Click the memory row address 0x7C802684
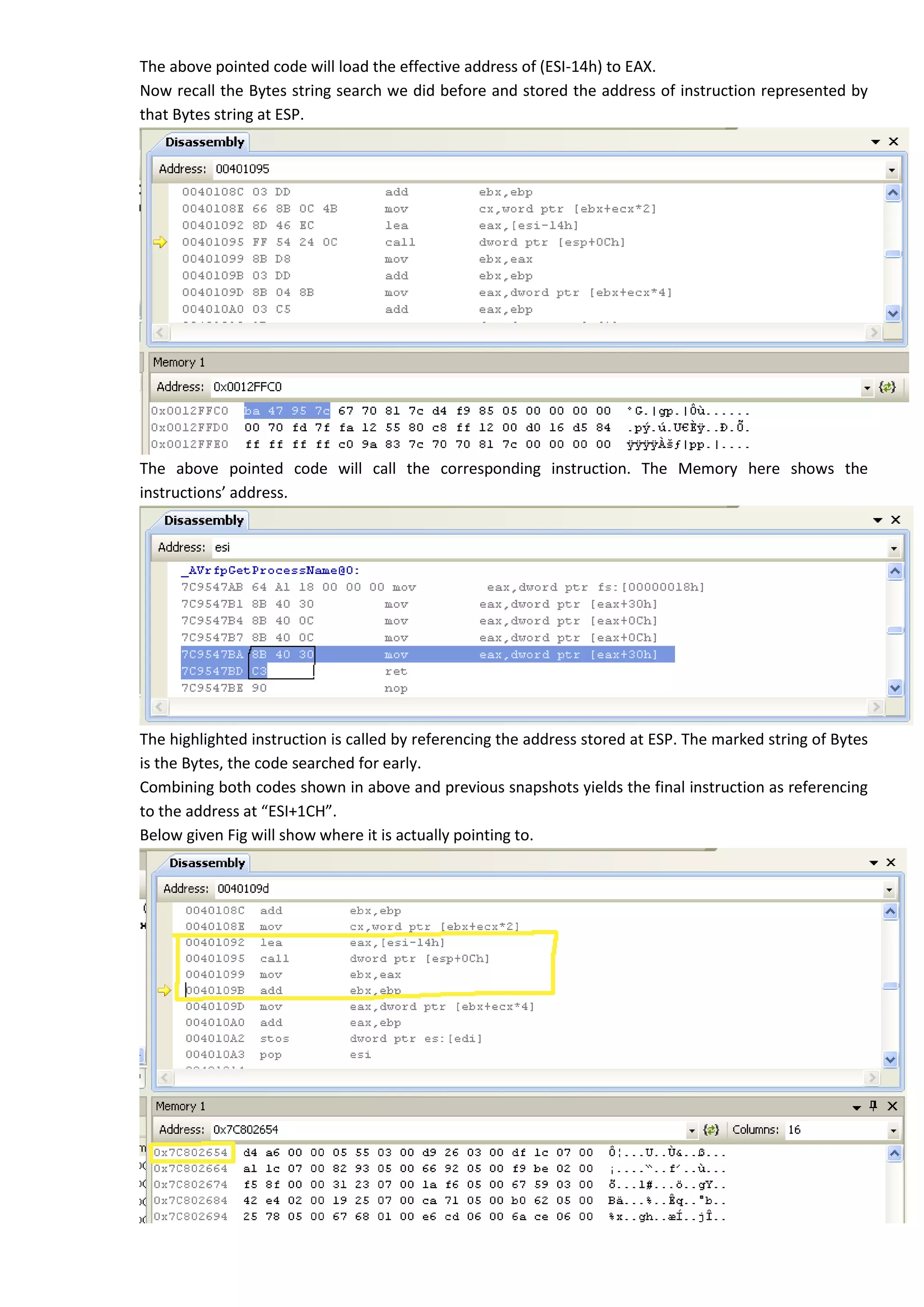This screenshot has height=1307, width=924. click(x=190, y=1200)
